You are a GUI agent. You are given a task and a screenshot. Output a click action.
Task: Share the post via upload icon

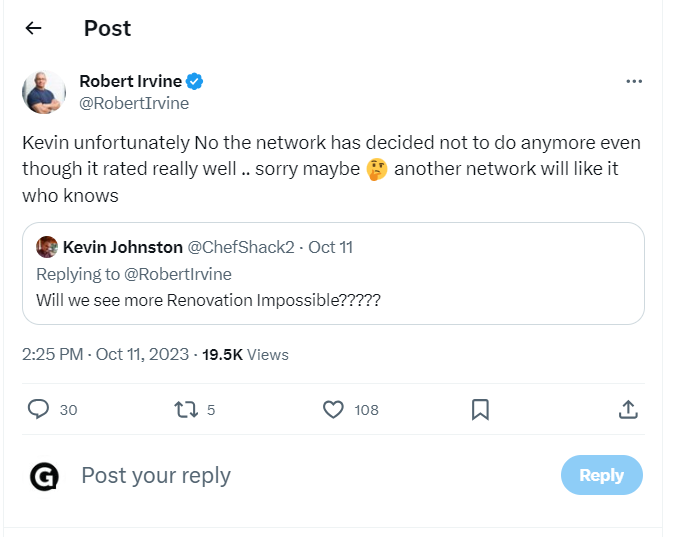pos(627,409)
